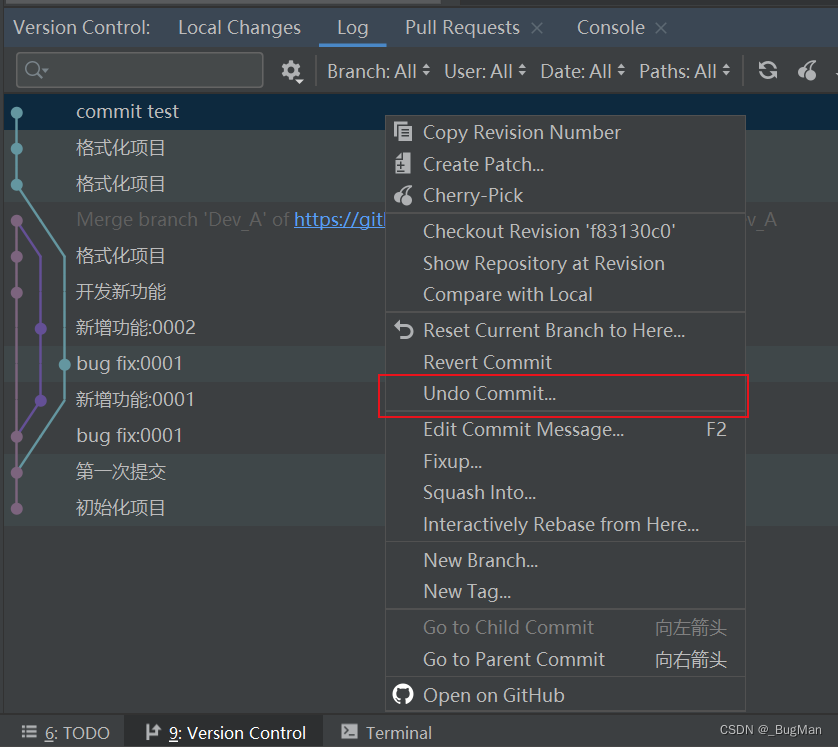Expand the Branch filter dropdown
838x747 pixels.
click(379, 71)
